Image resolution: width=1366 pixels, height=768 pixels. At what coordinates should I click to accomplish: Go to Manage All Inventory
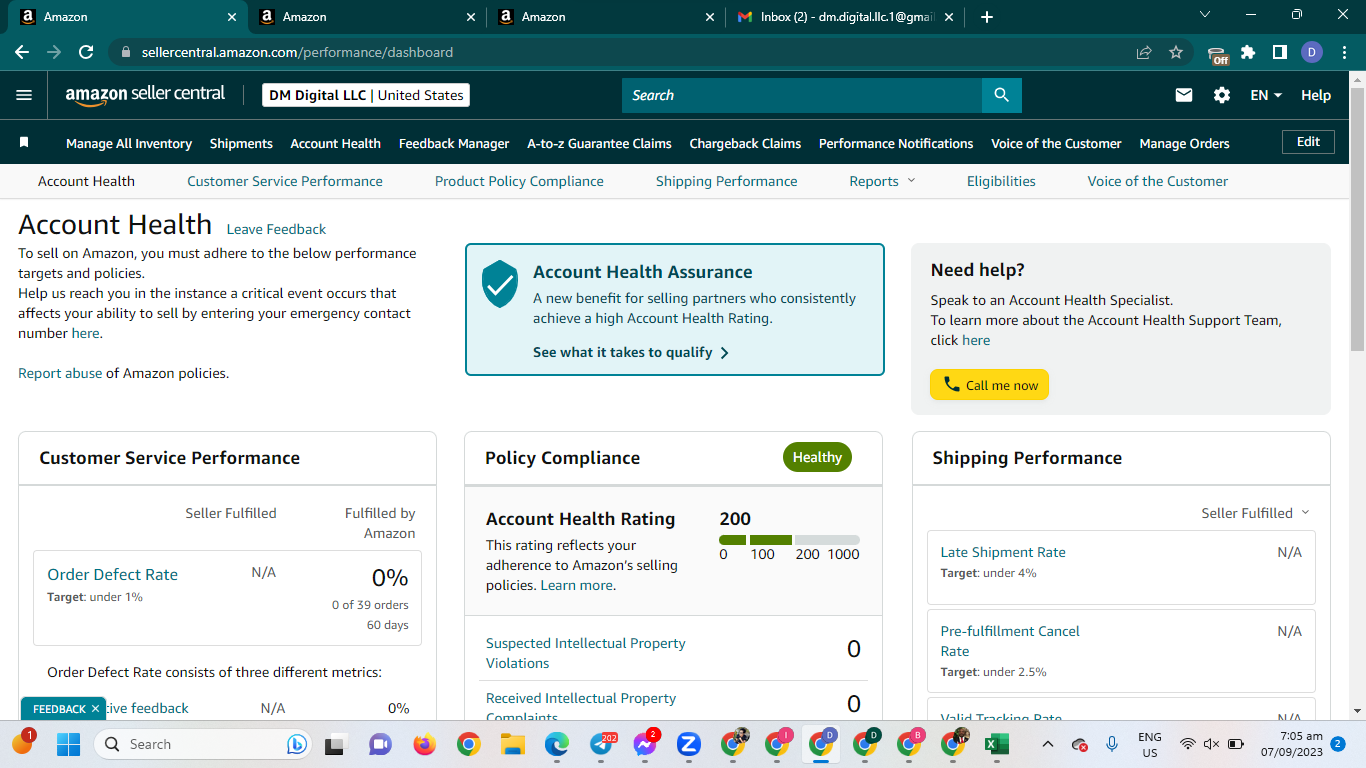tap(129, 143)
